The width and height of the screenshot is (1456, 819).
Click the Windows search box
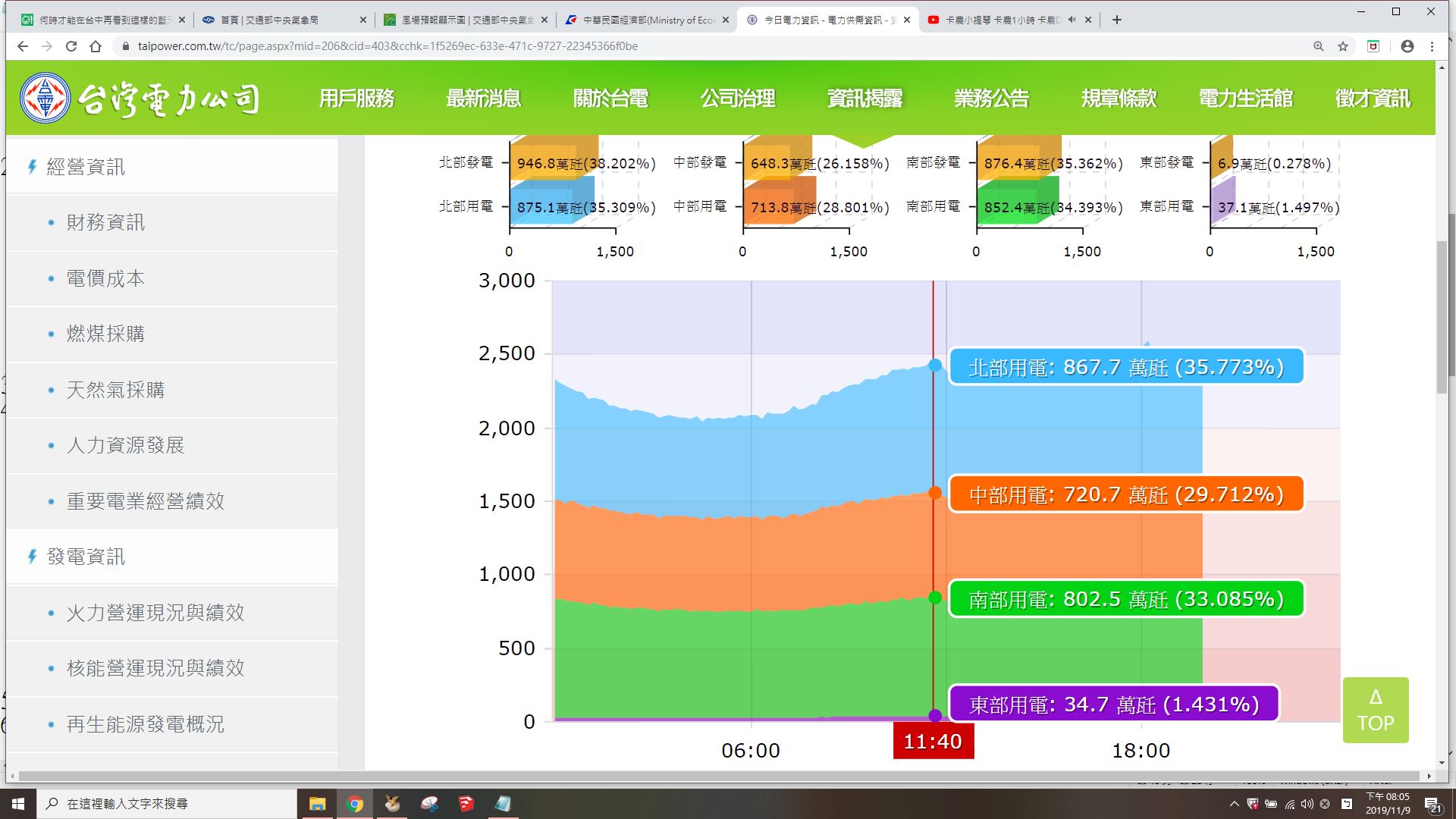coord(167,803)
